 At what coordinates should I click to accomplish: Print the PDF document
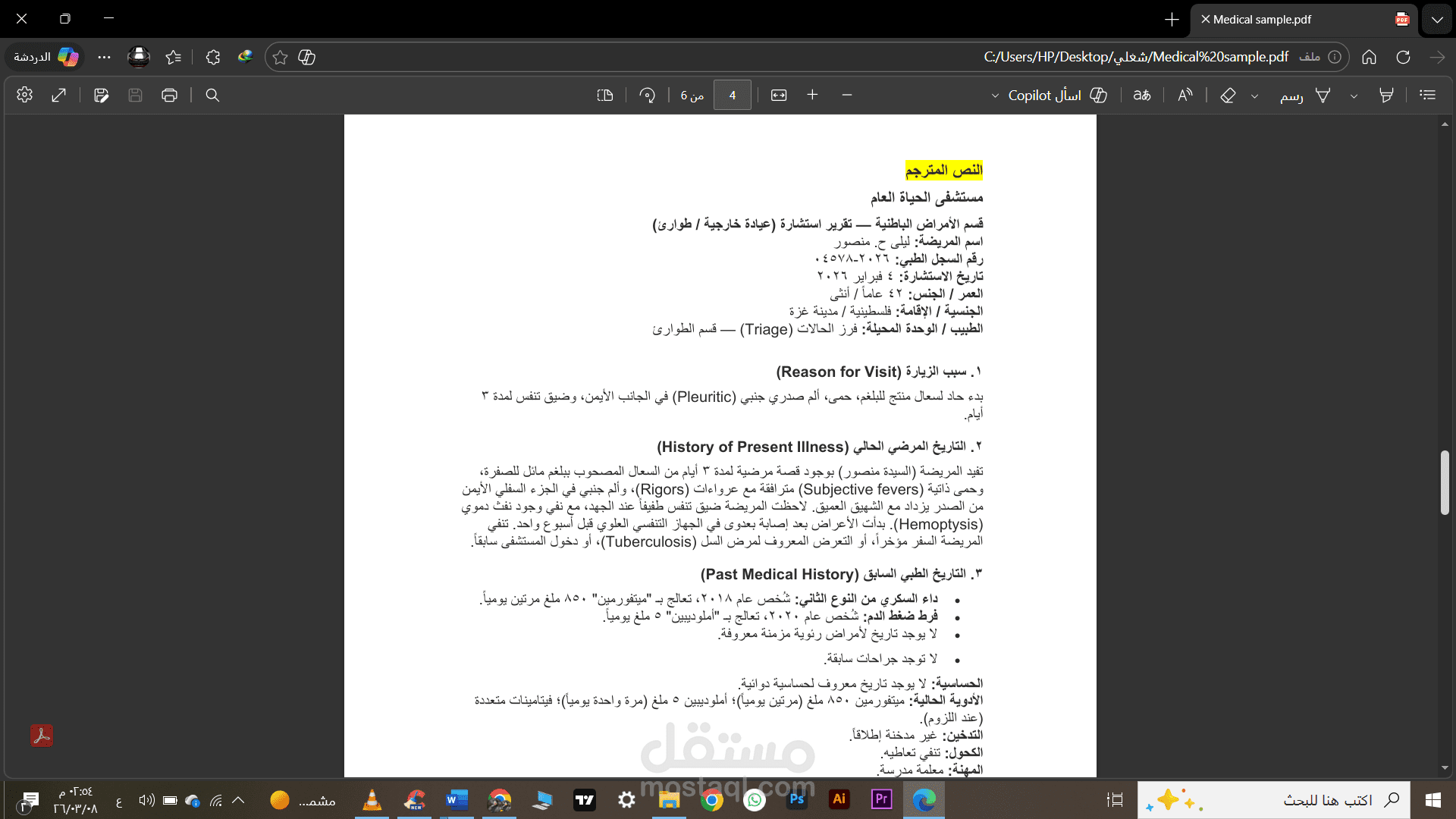coord(169,95)
